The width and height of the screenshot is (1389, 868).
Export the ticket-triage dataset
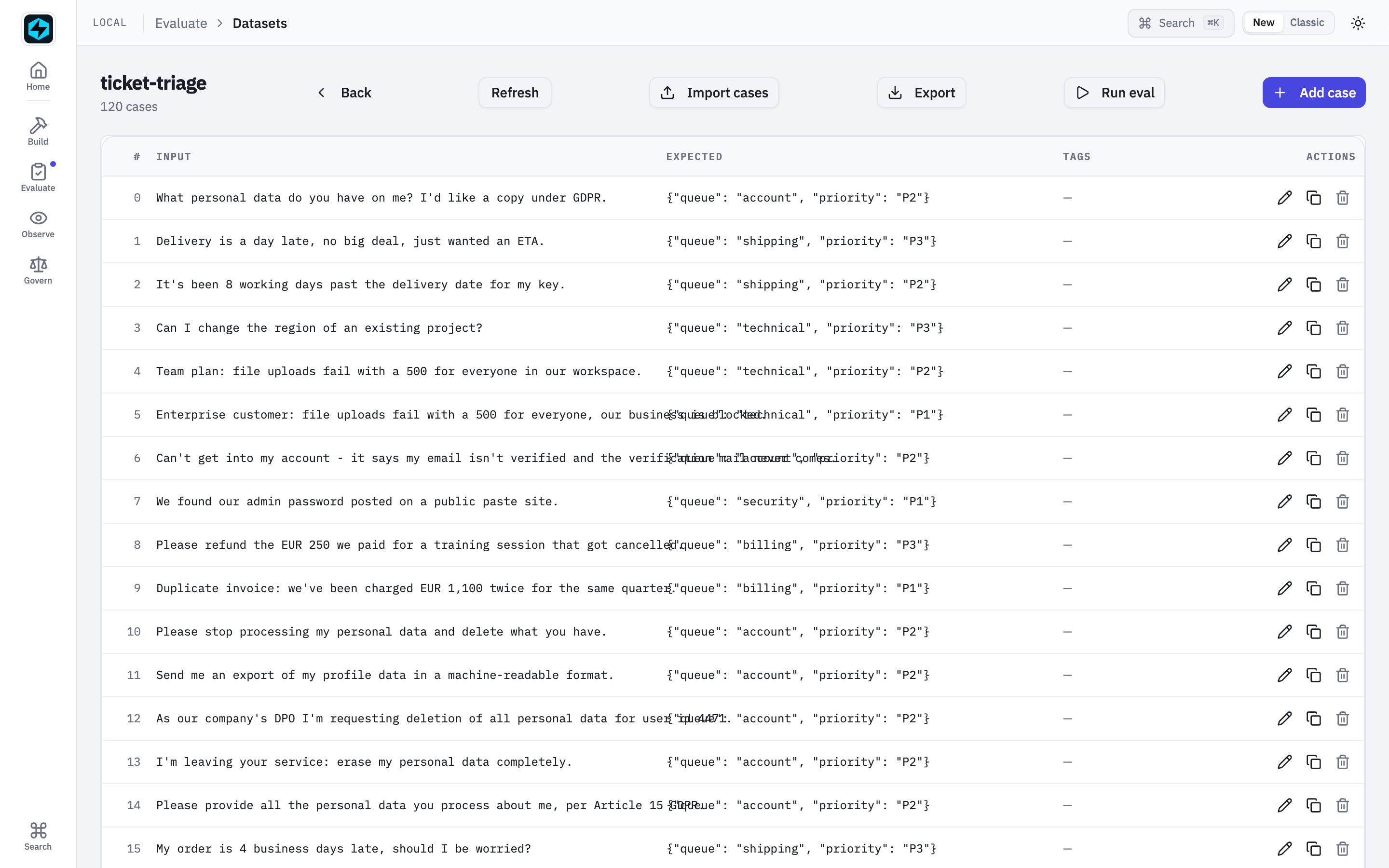pos(921,93)
